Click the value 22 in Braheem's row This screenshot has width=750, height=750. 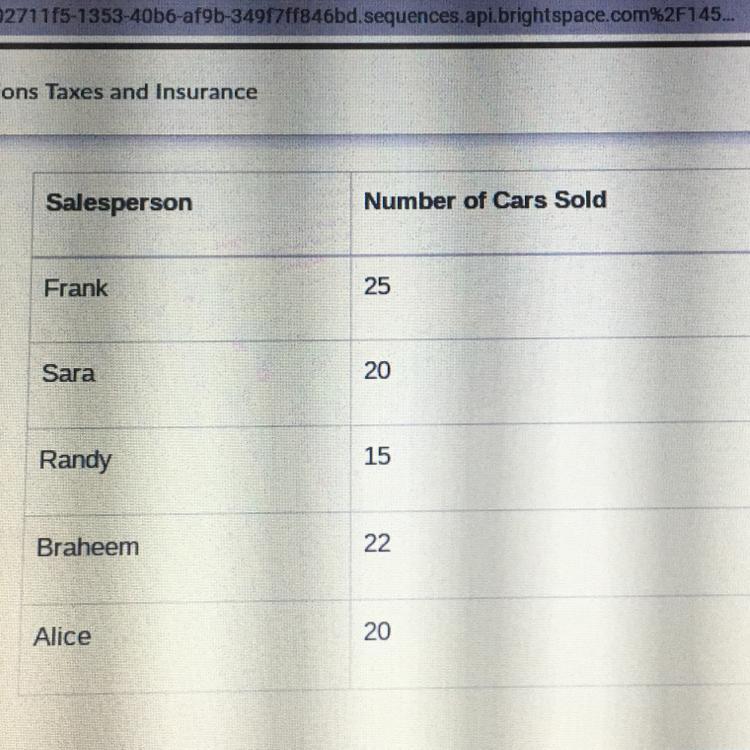pos(377,544)
